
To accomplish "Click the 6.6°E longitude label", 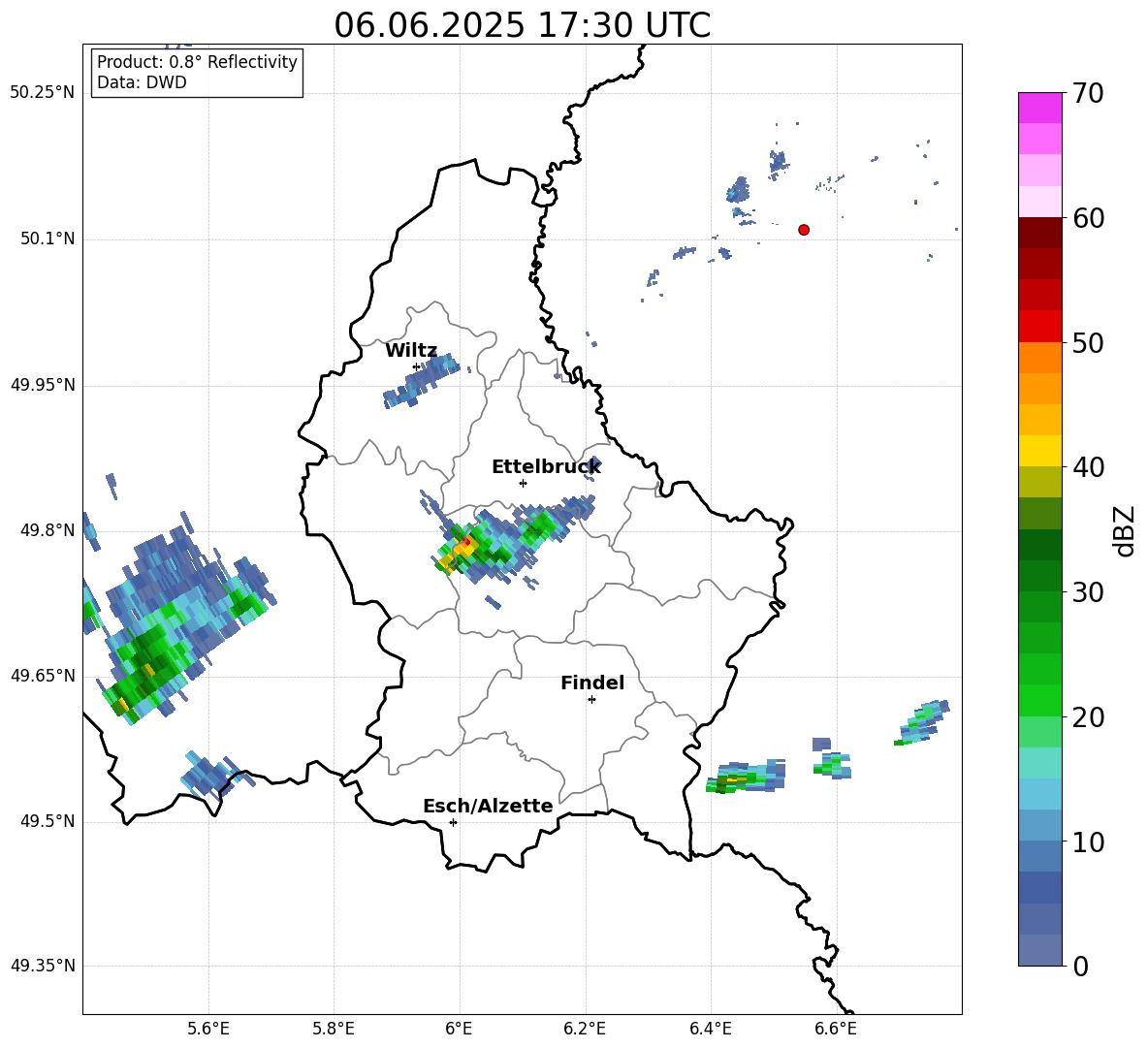I will (836, 1029).
